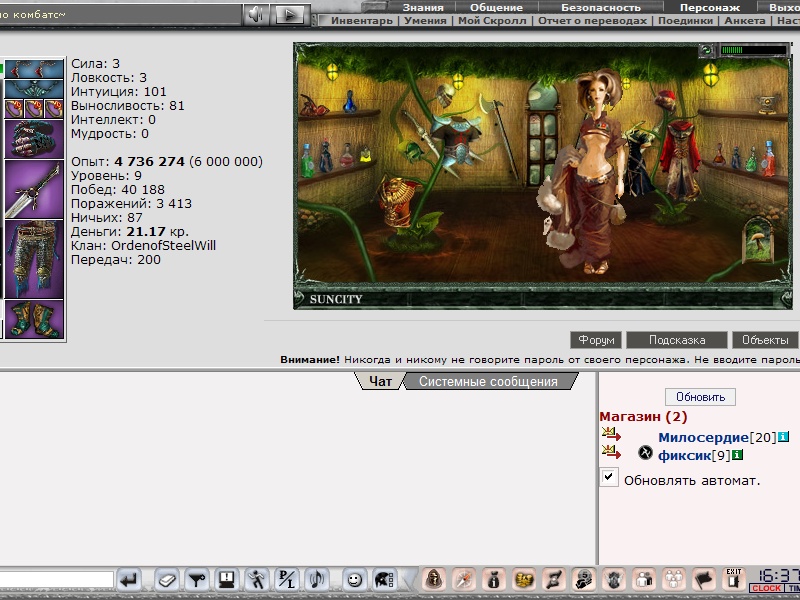Switch to the Чат tab
Viewport: 800px width, 600px height.
pos(381,381)
